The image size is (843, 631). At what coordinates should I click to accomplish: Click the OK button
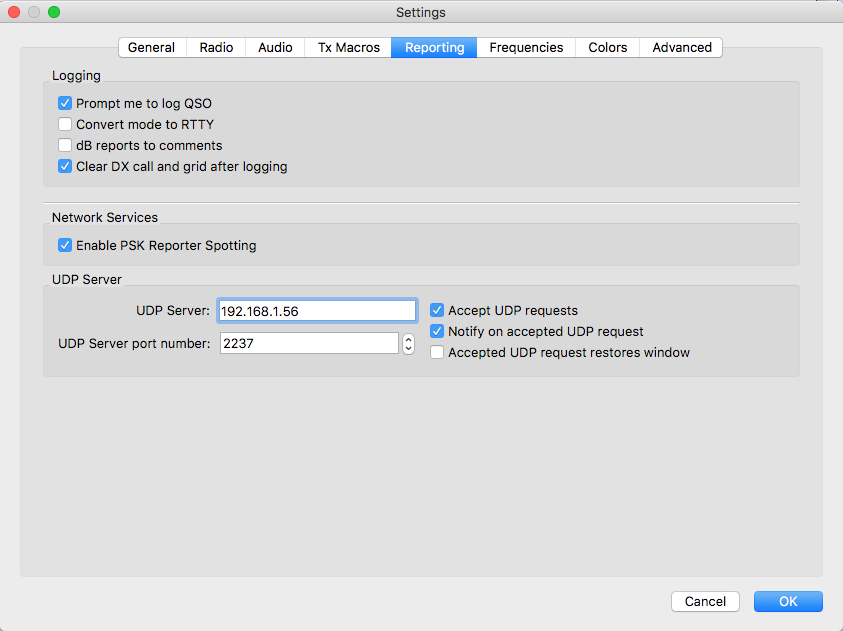point(788,601)
